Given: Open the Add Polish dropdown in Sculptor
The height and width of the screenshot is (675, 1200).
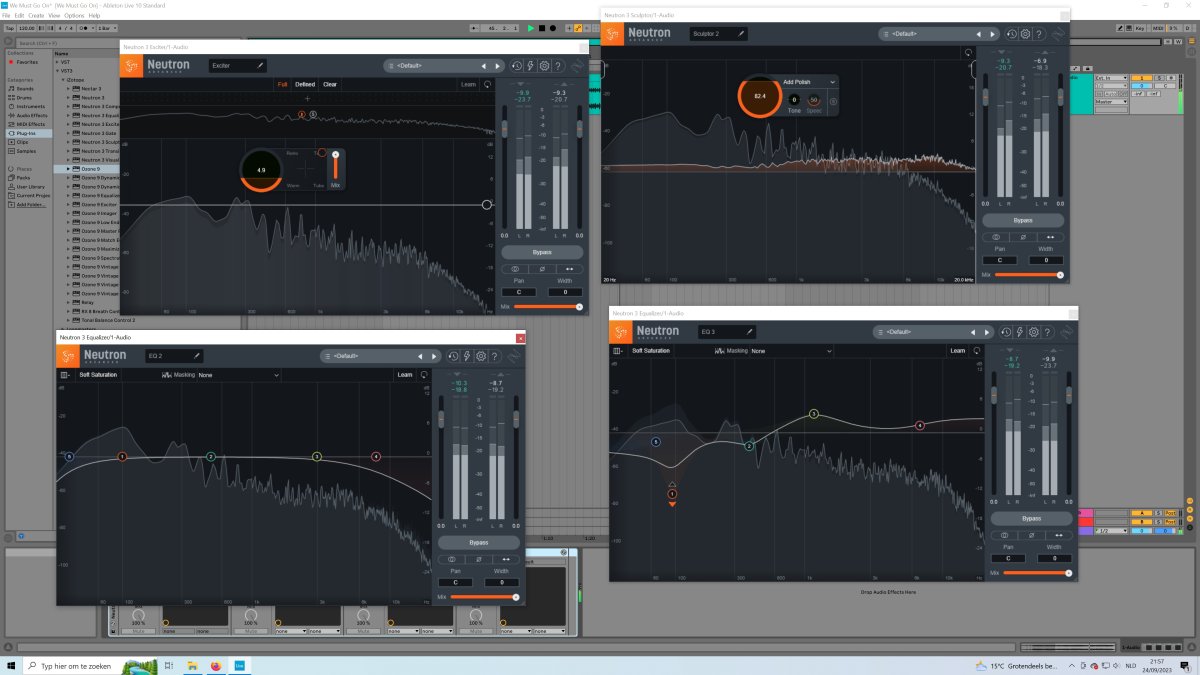Looking at the screenshot, I should [809, 82].
